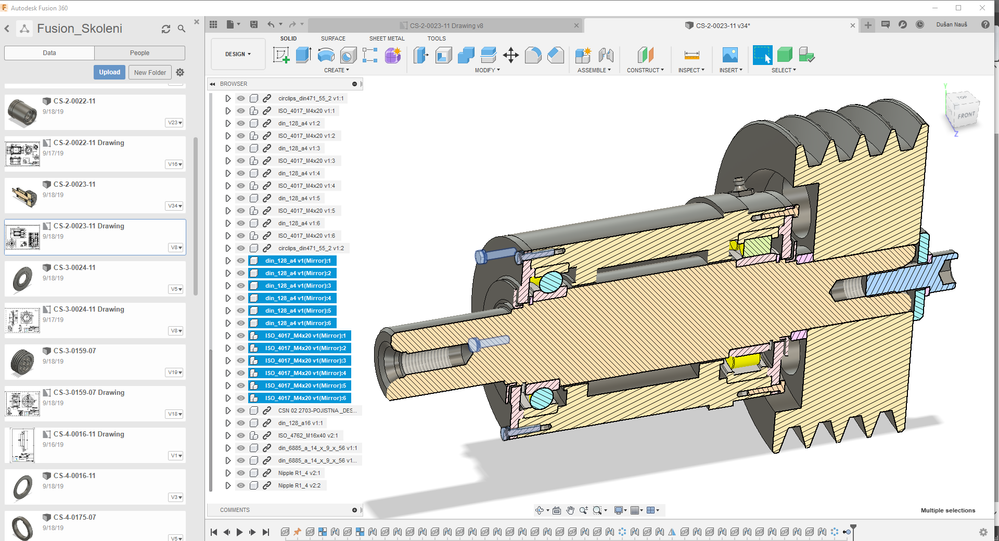
Task: Refresh the Fusion_Skoleni data panel
Action: (x=166, y=29)
